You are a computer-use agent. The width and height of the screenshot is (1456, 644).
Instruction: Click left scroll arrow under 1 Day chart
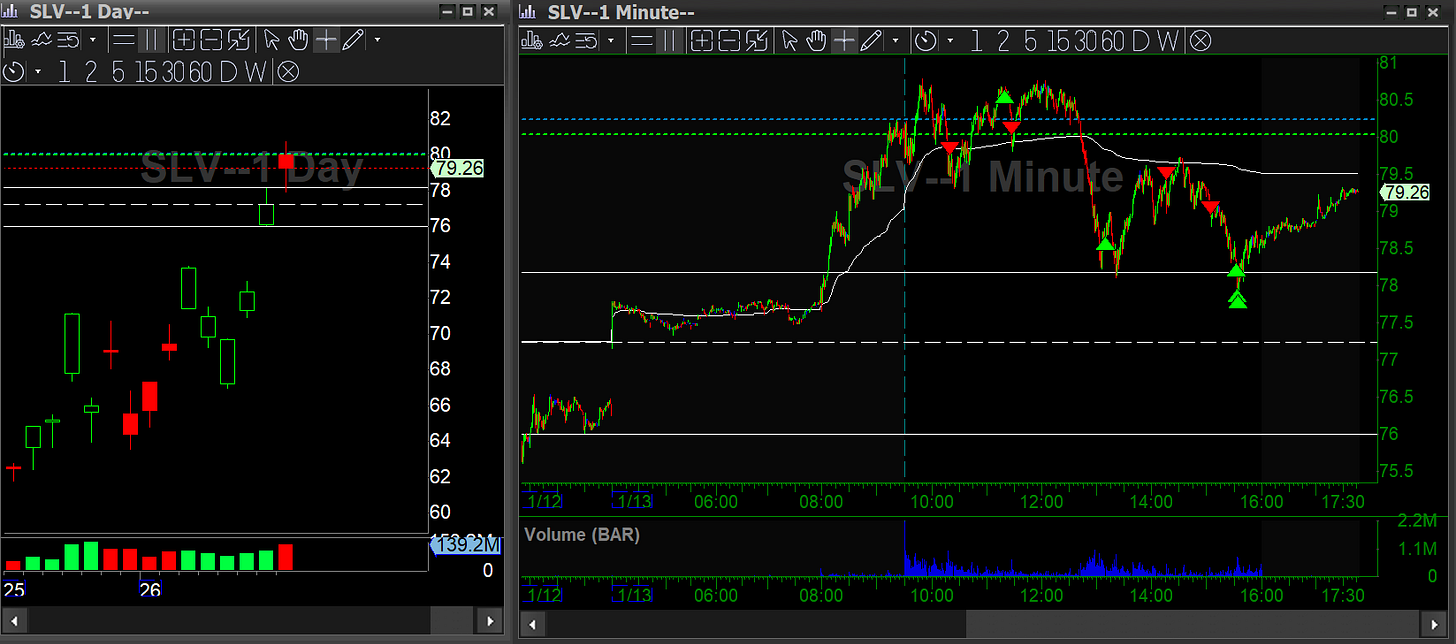12,623
